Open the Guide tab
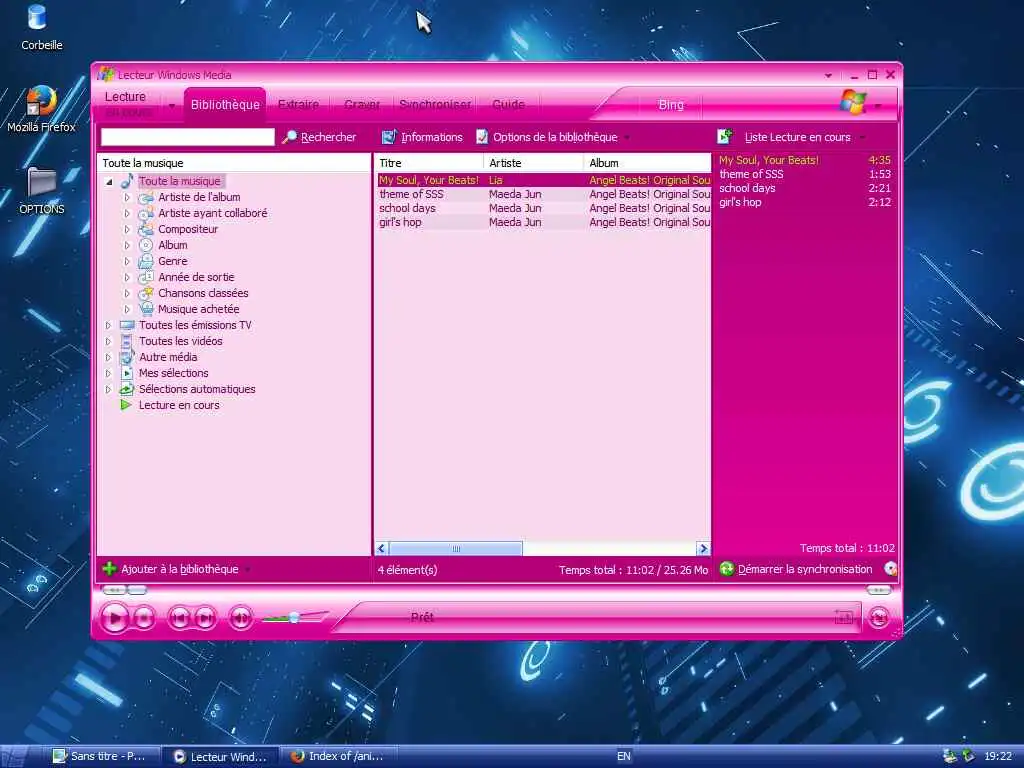The image size is (1024, 768). [x=509, y=104]
